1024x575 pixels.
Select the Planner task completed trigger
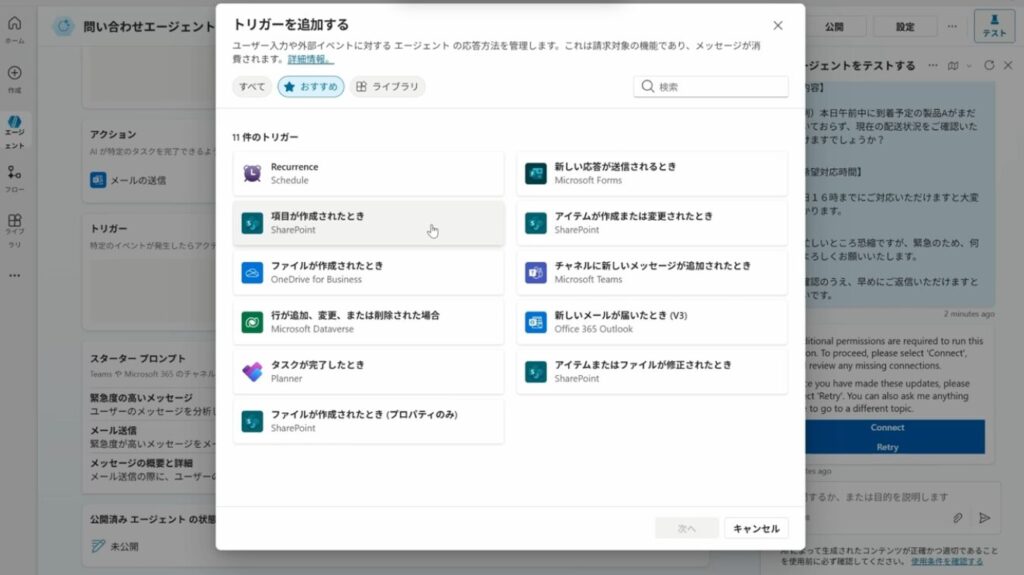click(368, 371)
